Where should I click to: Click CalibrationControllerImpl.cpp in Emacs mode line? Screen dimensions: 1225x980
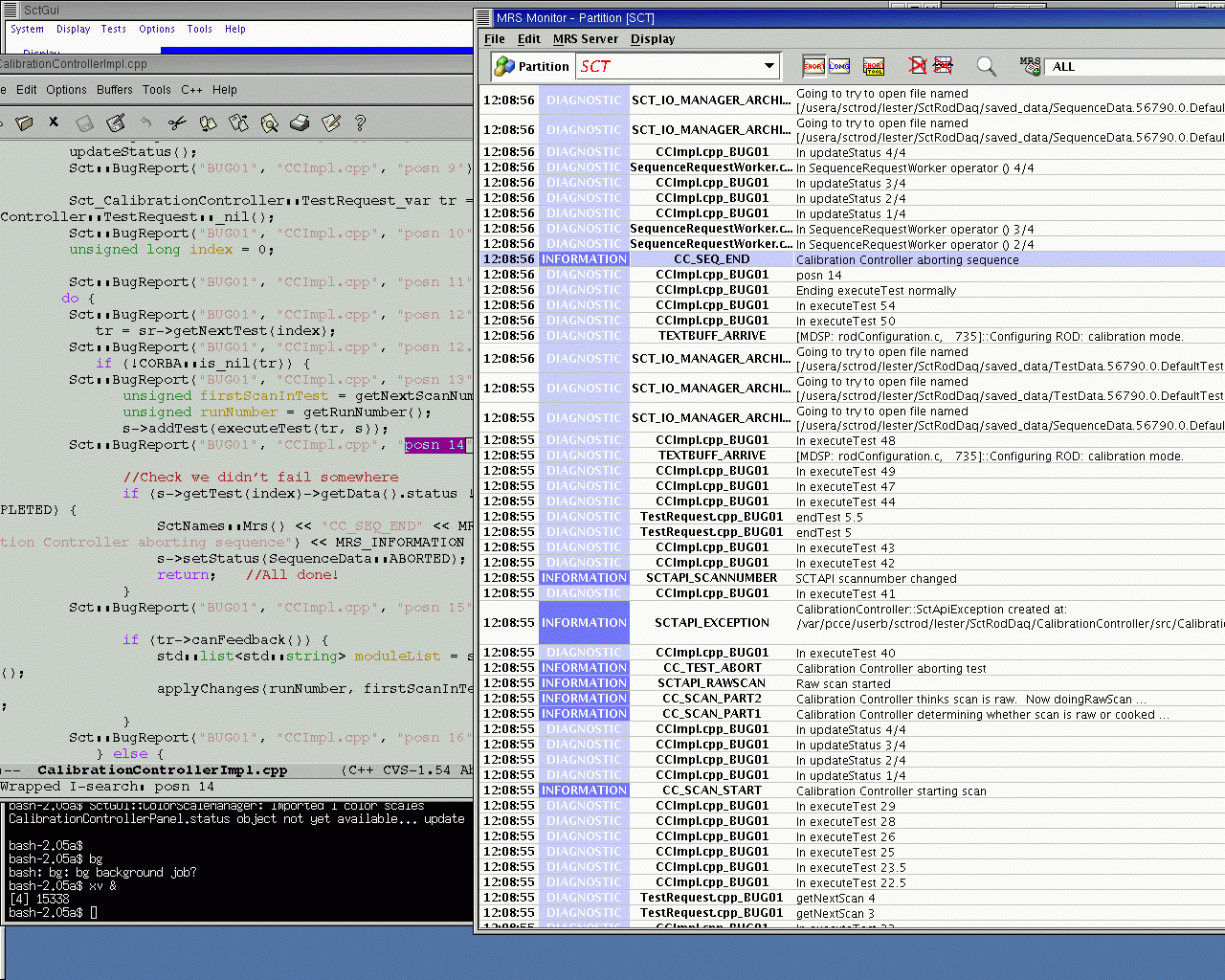(163, 770)
